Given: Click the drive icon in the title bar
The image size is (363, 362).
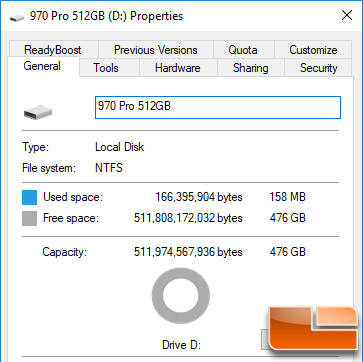Looking at the screenshot, I should 17,17.
